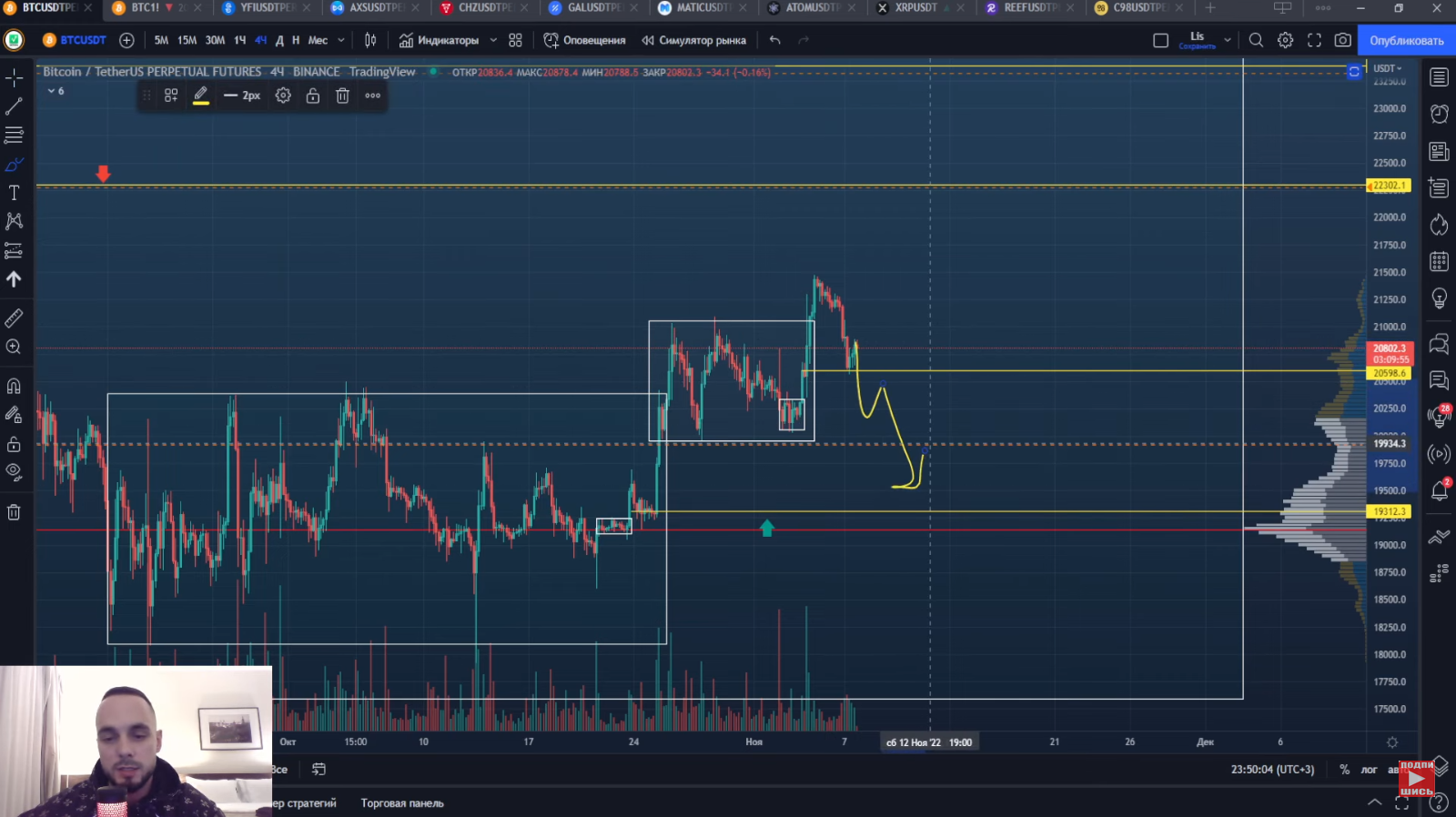
Task: Toggle the лог logarithmic scale
Action: pyautogui.click(x=1369, y=770)
